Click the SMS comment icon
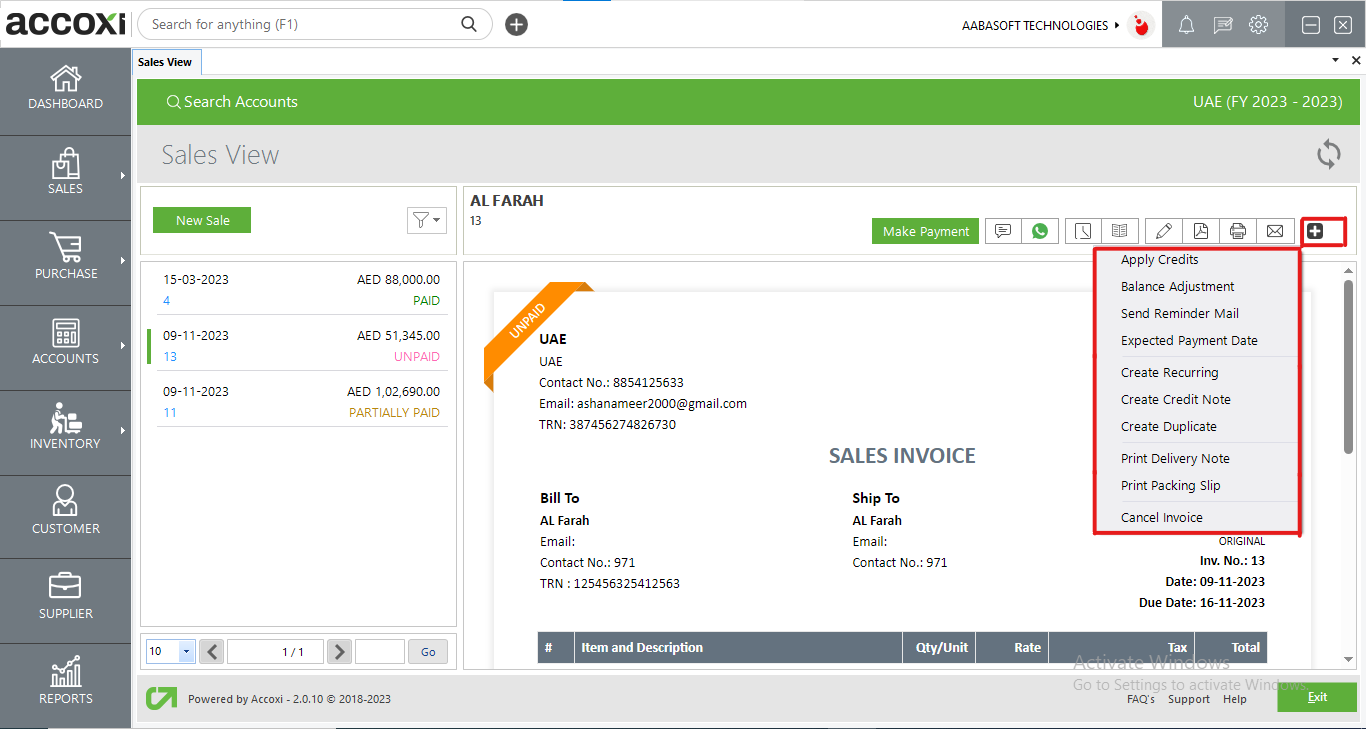The height and width of the screenshot is (729, 1366). click(x=1002, y=230)
